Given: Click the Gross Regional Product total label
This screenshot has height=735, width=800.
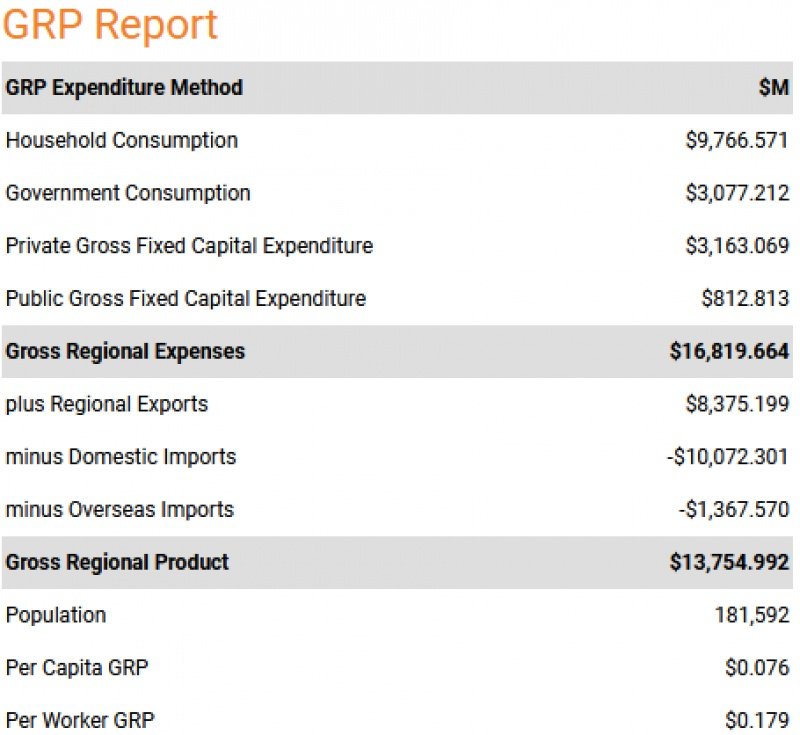Looking at the screenshot, I should (x=117, y=562).
